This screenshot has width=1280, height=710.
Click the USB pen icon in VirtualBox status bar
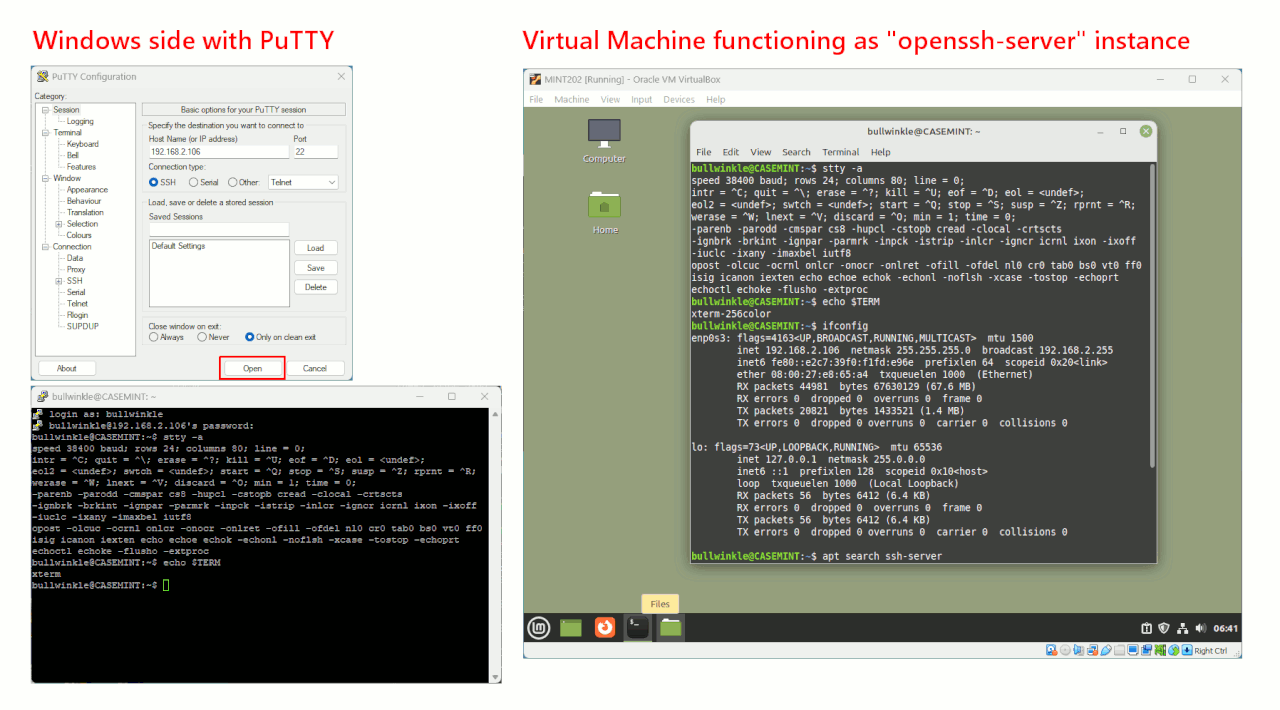[1105, 650]
